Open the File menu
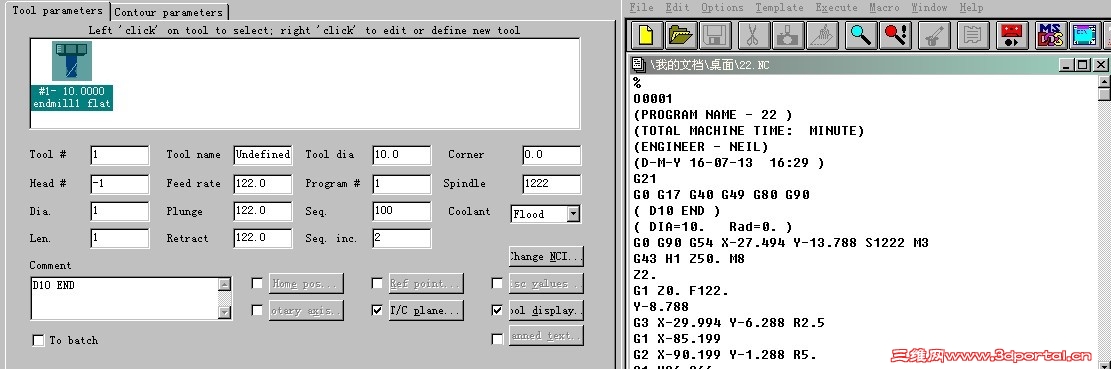This screenshot has width=1111, height=369. pos(641,8)
